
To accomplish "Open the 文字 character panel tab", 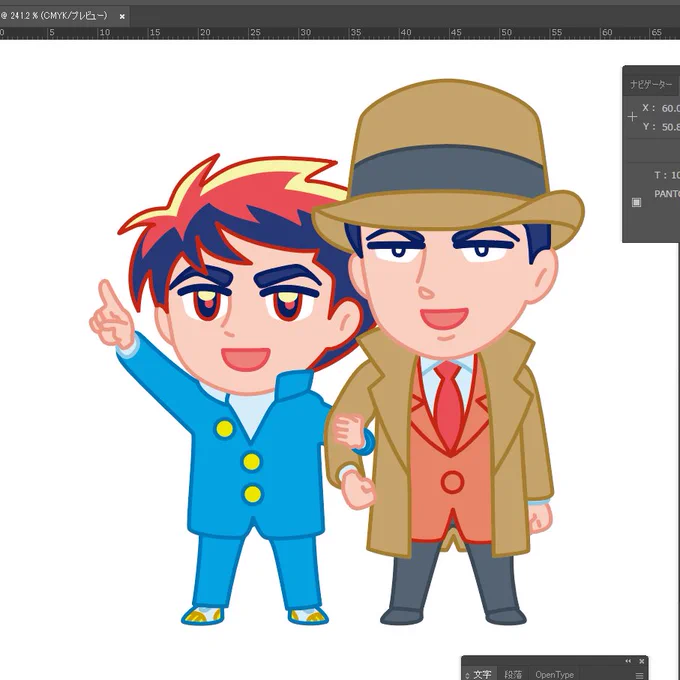I will coord(482,674).
